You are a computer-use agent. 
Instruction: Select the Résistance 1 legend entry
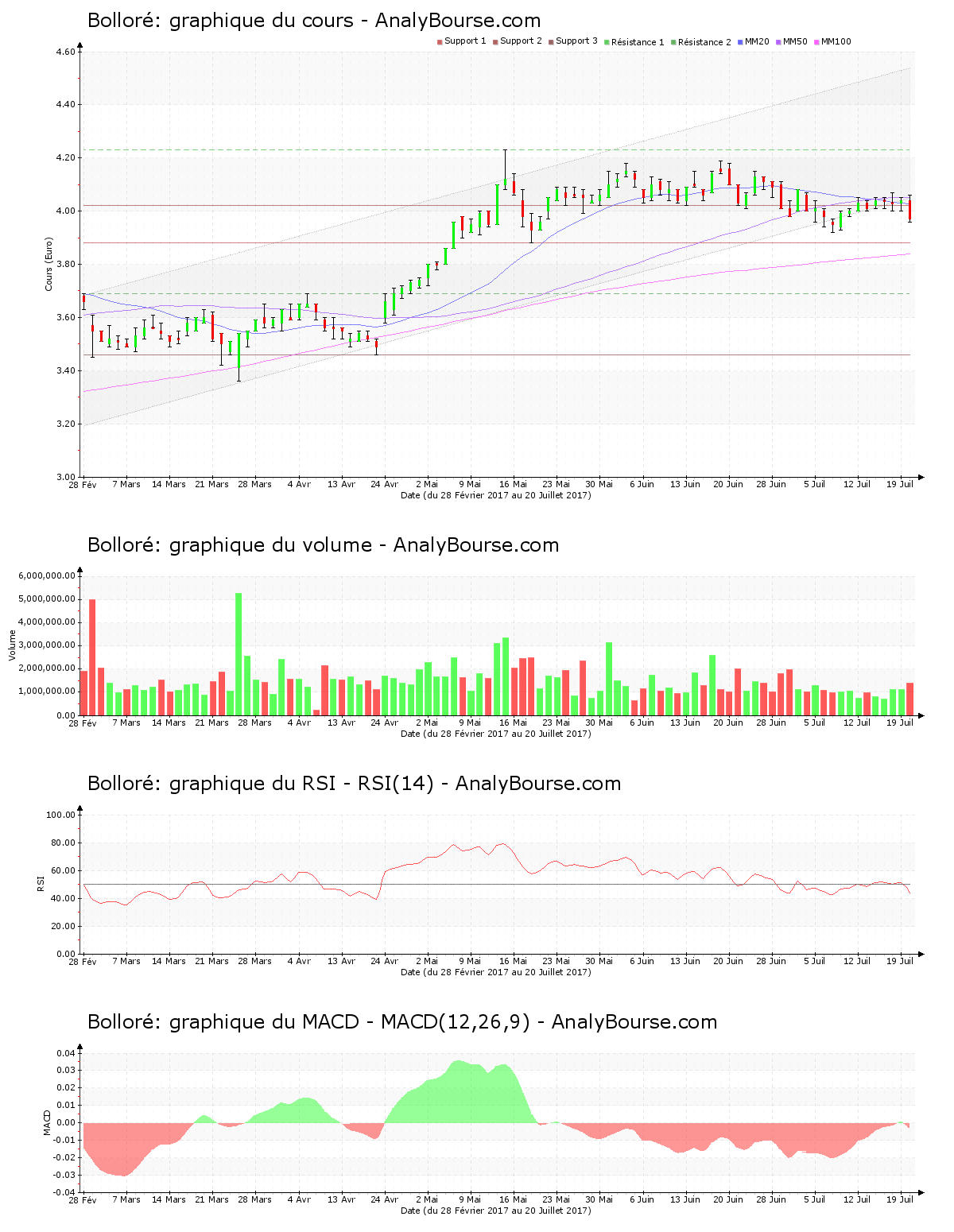pyautogui.click(x=634, y=42)
